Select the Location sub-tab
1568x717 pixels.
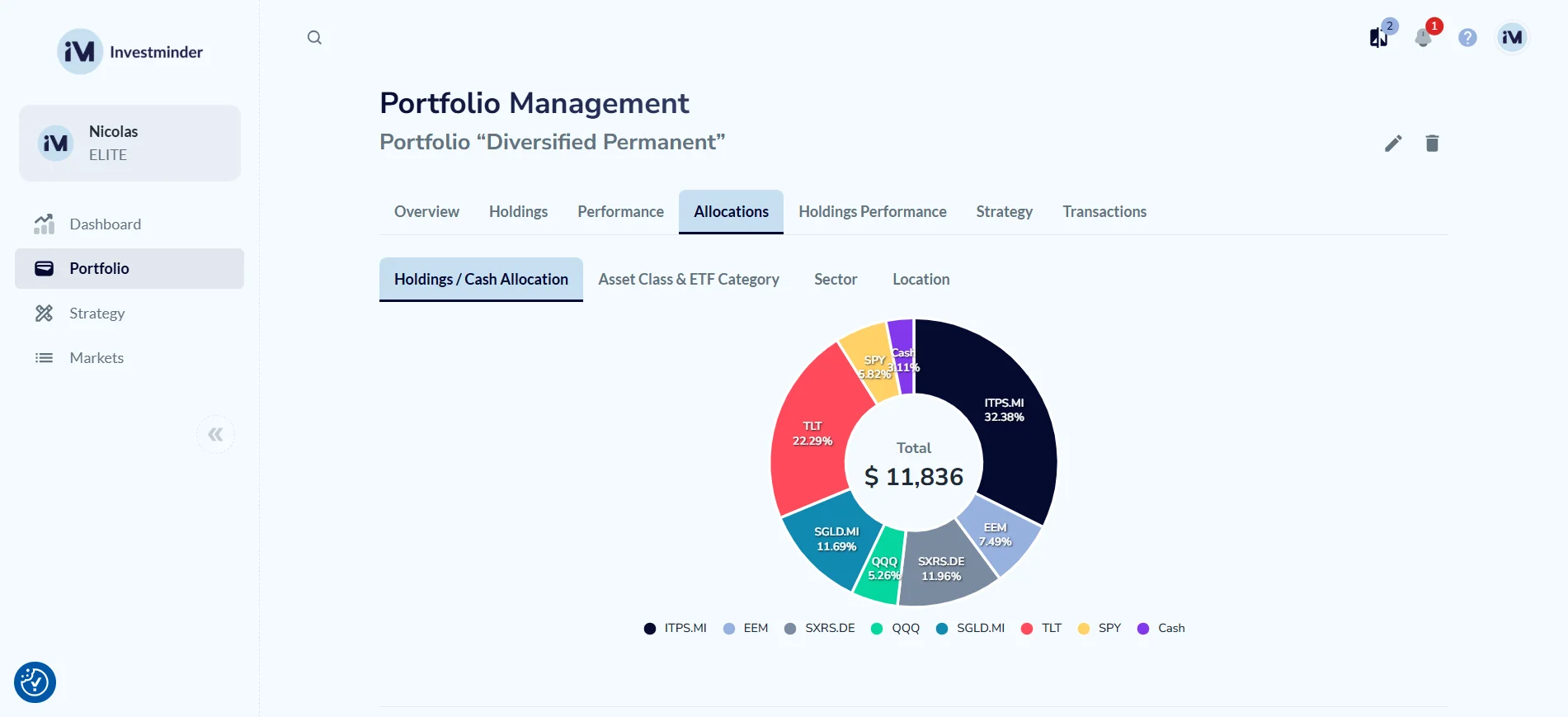(921, 280)
